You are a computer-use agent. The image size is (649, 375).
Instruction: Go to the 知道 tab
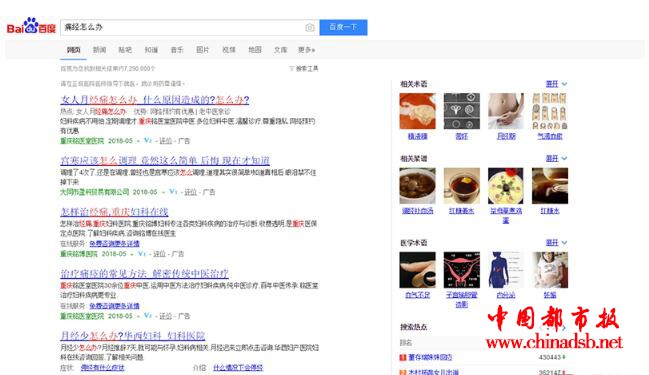[x=151, y=50]
